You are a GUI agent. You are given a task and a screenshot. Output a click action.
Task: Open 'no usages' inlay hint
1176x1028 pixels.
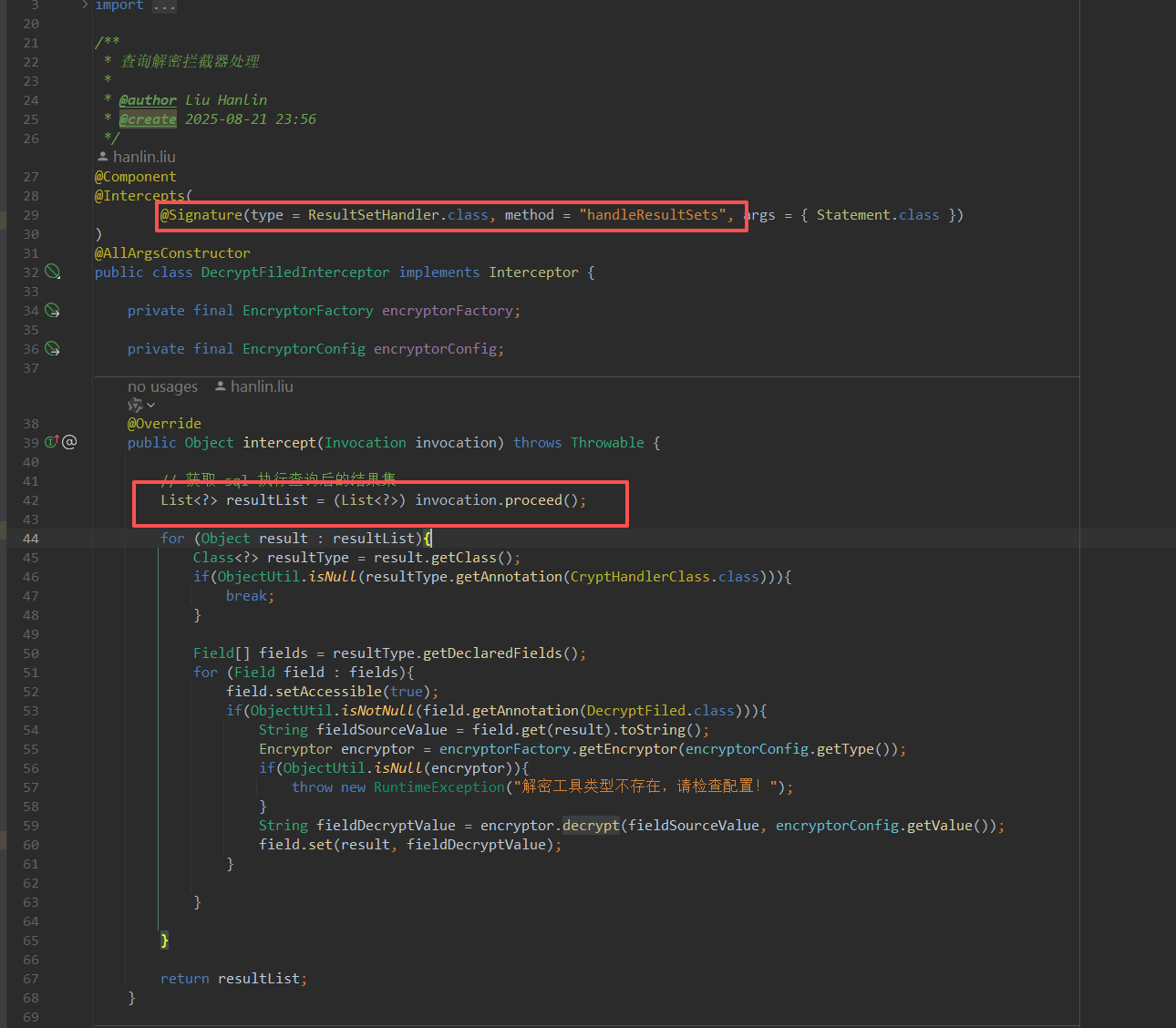(162, 386)
